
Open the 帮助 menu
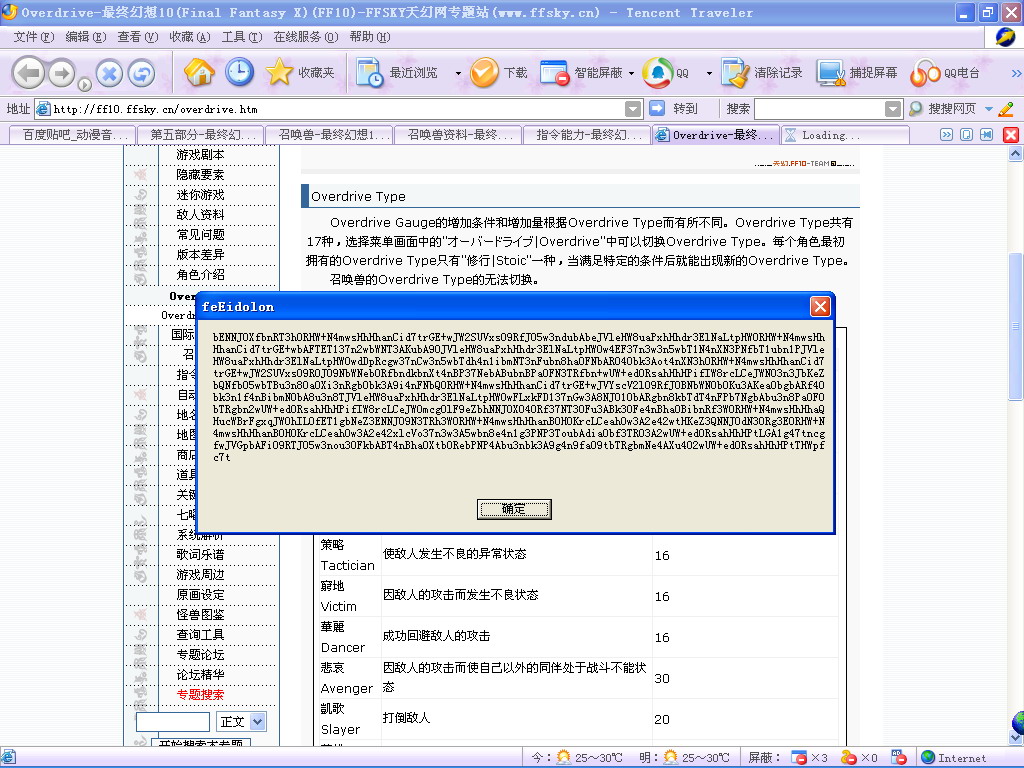(370, 37)
